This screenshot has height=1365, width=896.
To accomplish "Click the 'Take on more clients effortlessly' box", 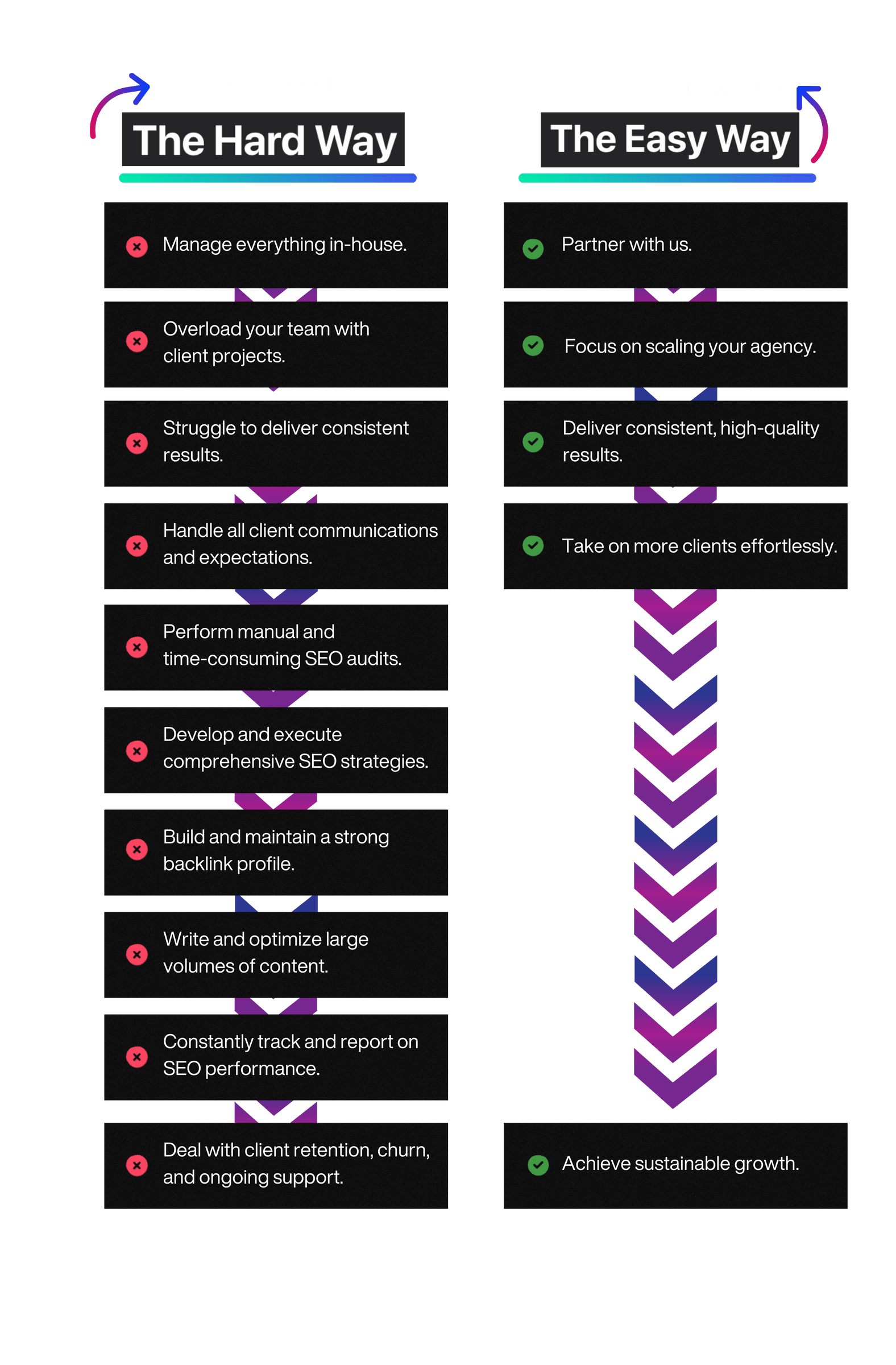I will 675,546.
